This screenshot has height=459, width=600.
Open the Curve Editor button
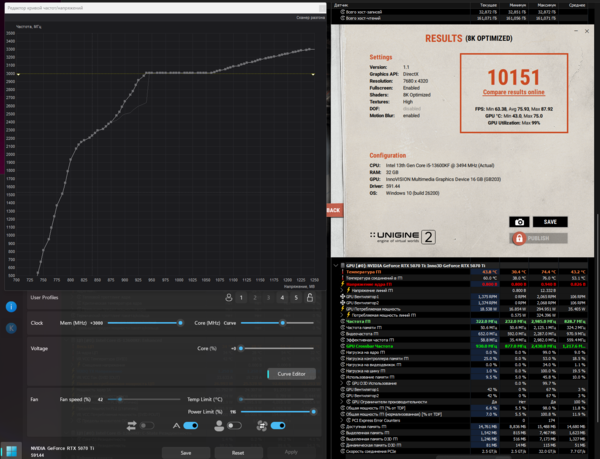tap(292, 374)
